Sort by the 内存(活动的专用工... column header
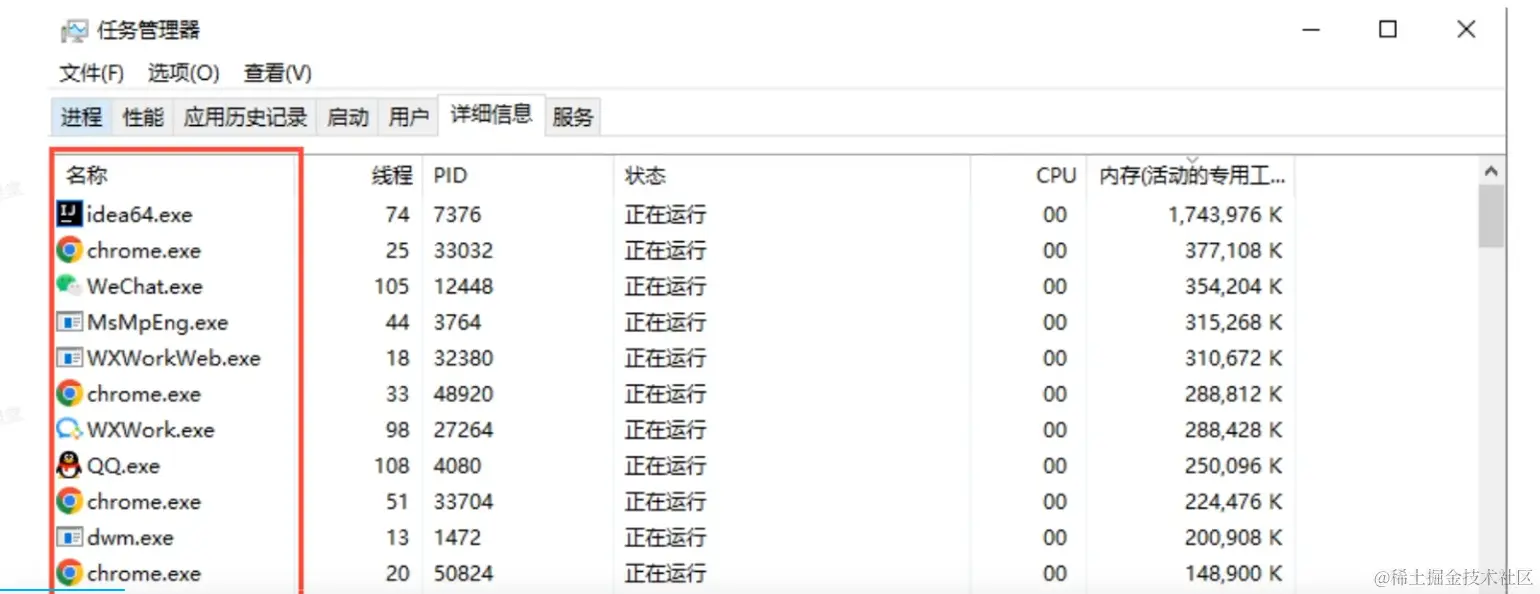Image resolution: width=1540 pixels, height=594 pixels. click(1191, 175)
